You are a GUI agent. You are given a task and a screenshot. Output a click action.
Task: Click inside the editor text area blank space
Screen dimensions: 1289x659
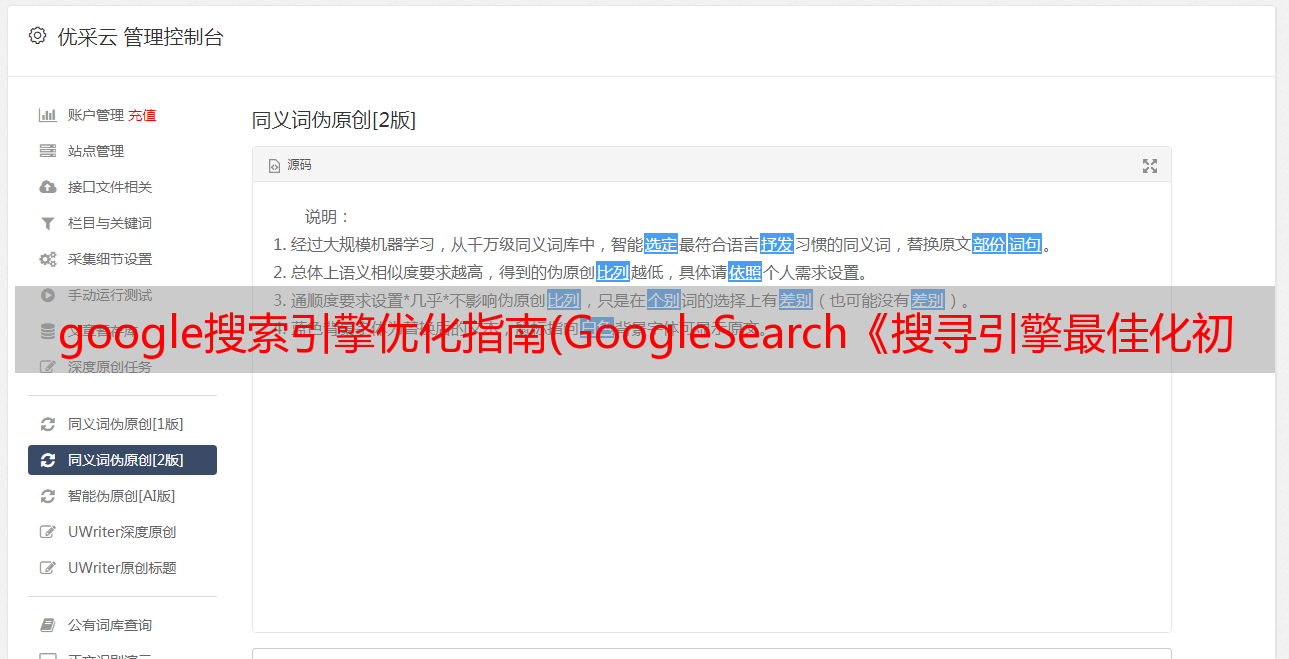tap(711, 500)
